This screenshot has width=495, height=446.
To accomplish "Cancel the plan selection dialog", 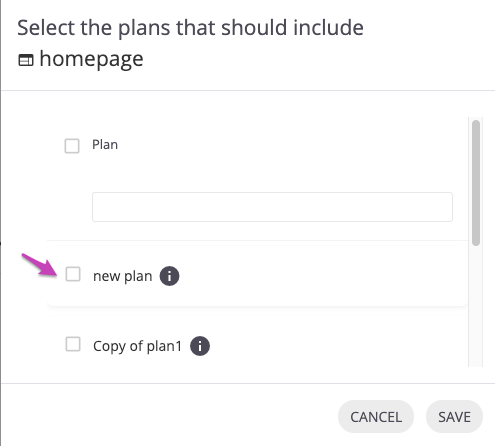I will pyautogui.click(x=376, y=417).
